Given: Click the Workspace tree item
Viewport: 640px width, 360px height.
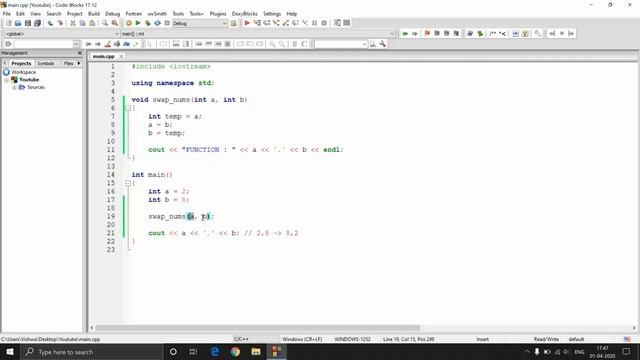Looking at the screenshot, I should click(x=24, y=72).
